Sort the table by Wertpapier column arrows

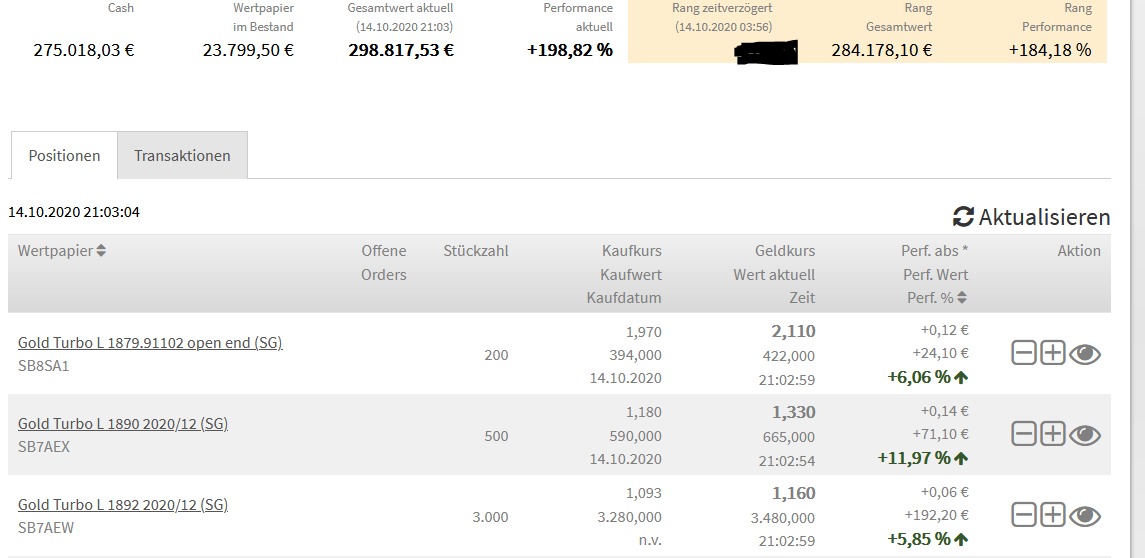101,251
